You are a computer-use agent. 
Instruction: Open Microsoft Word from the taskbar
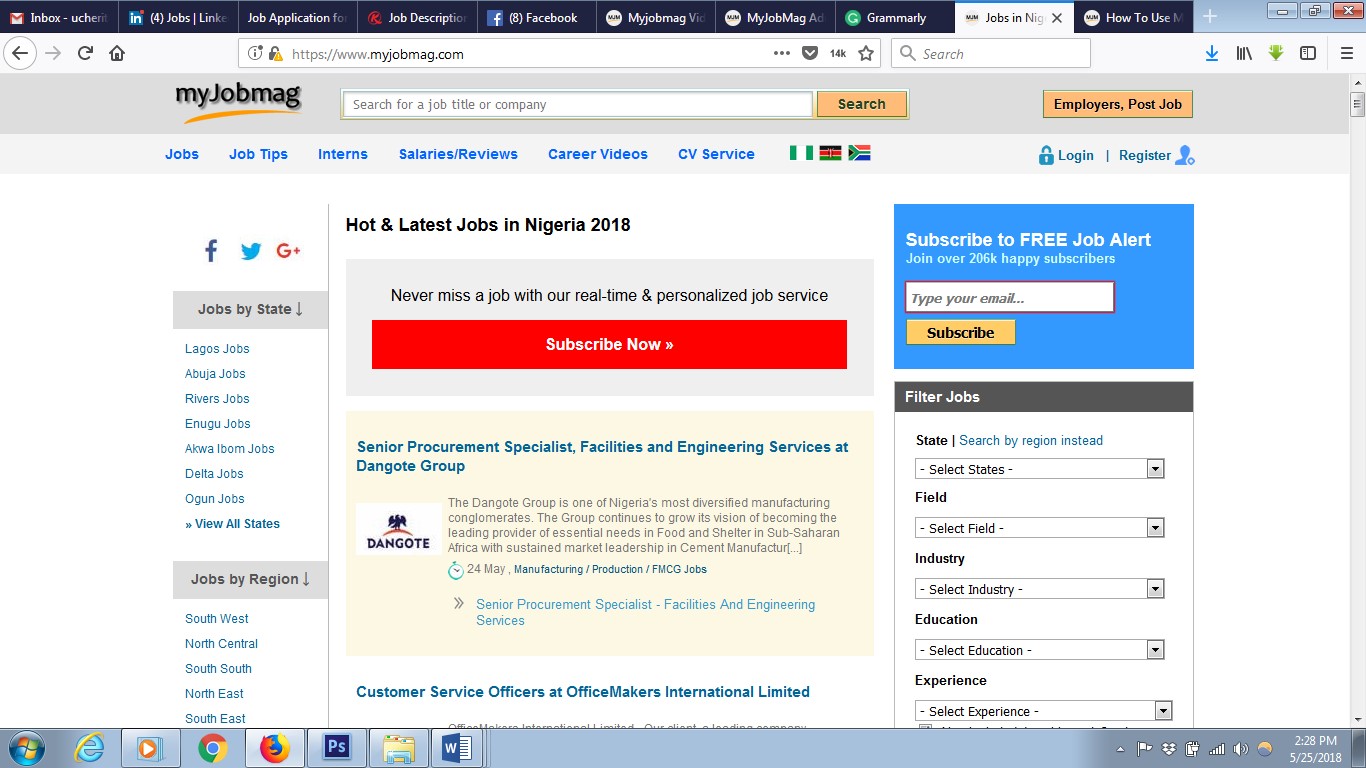coord(457,748)
